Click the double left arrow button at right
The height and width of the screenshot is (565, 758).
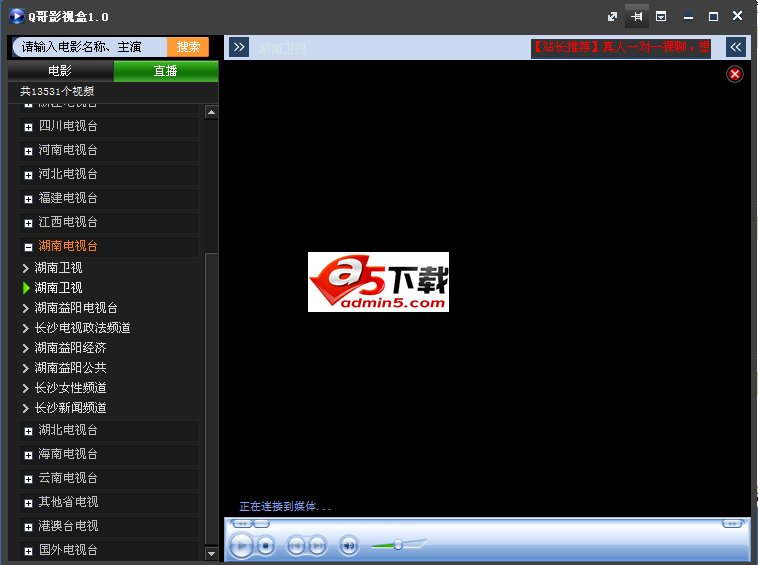(x=735, y=47)
